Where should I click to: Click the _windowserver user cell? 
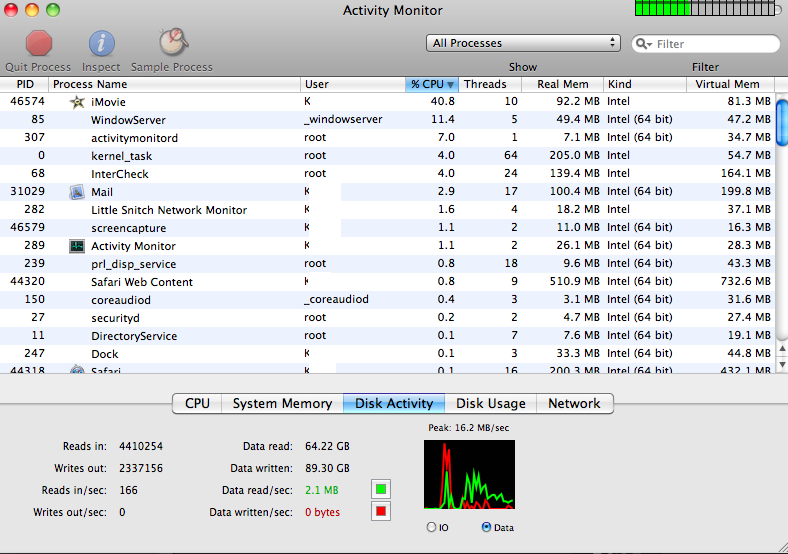343,120
